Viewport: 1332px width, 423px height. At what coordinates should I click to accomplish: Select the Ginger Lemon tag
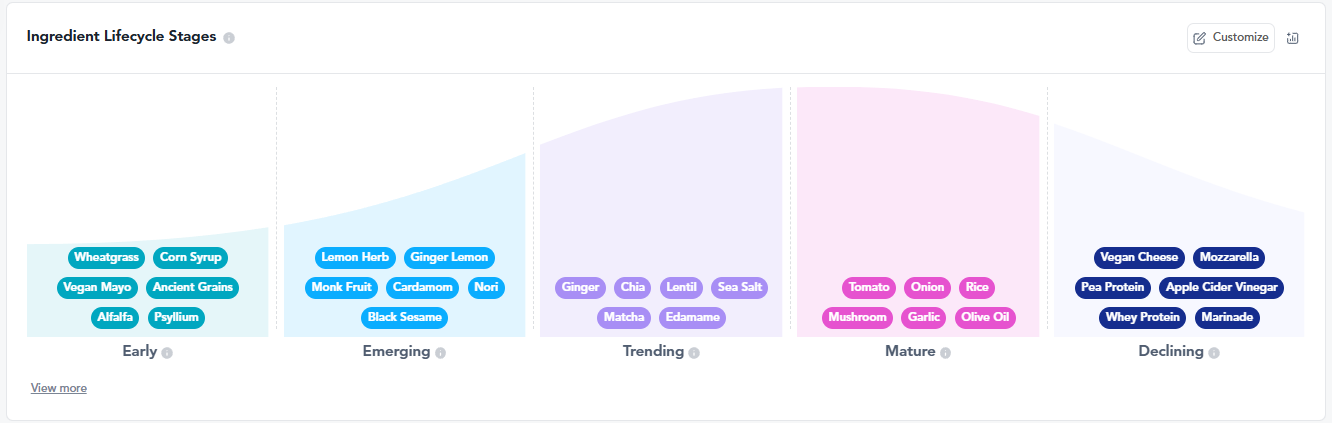tap(449, 258)
